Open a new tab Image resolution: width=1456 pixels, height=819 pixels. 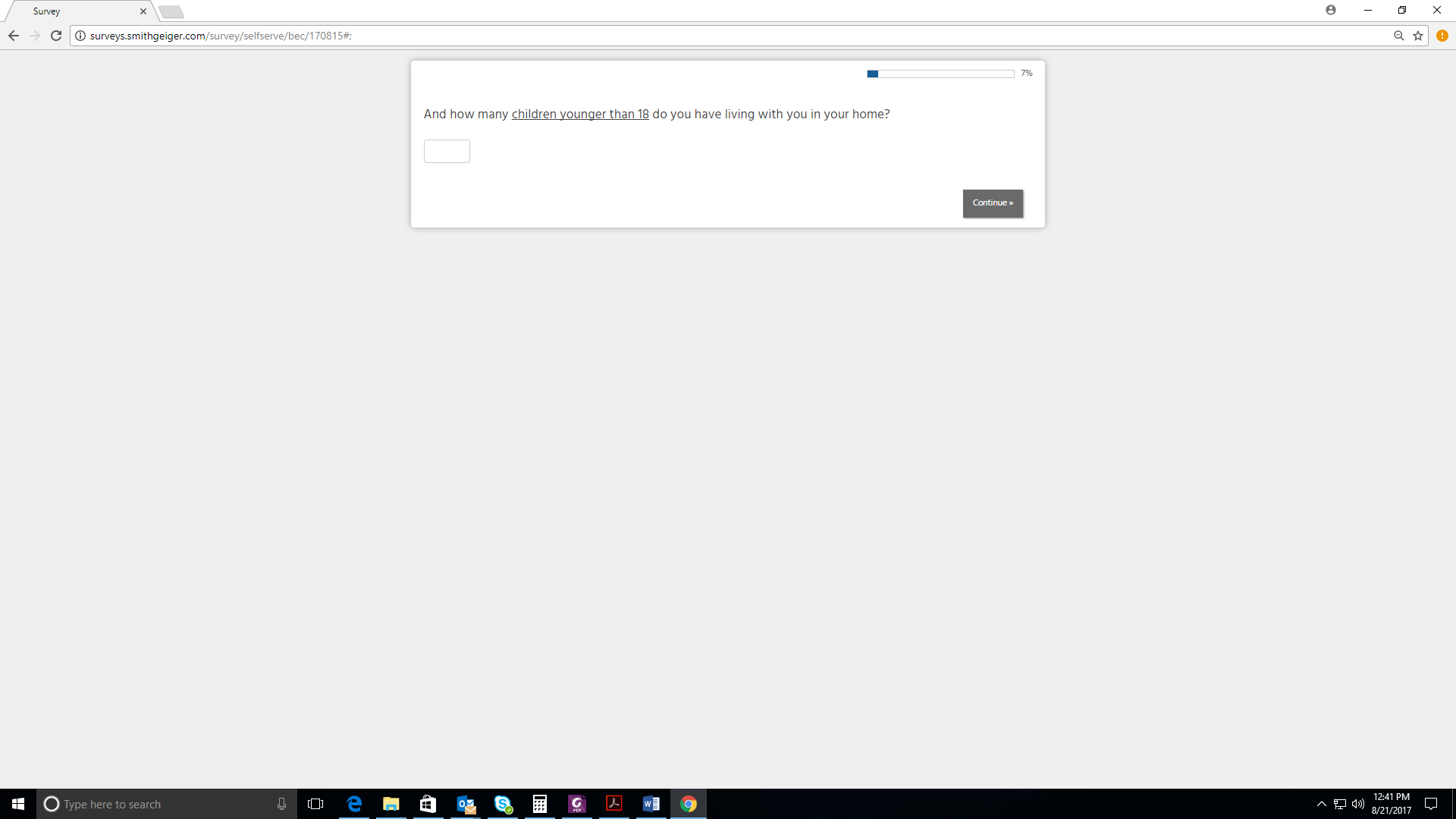[171, 11]
